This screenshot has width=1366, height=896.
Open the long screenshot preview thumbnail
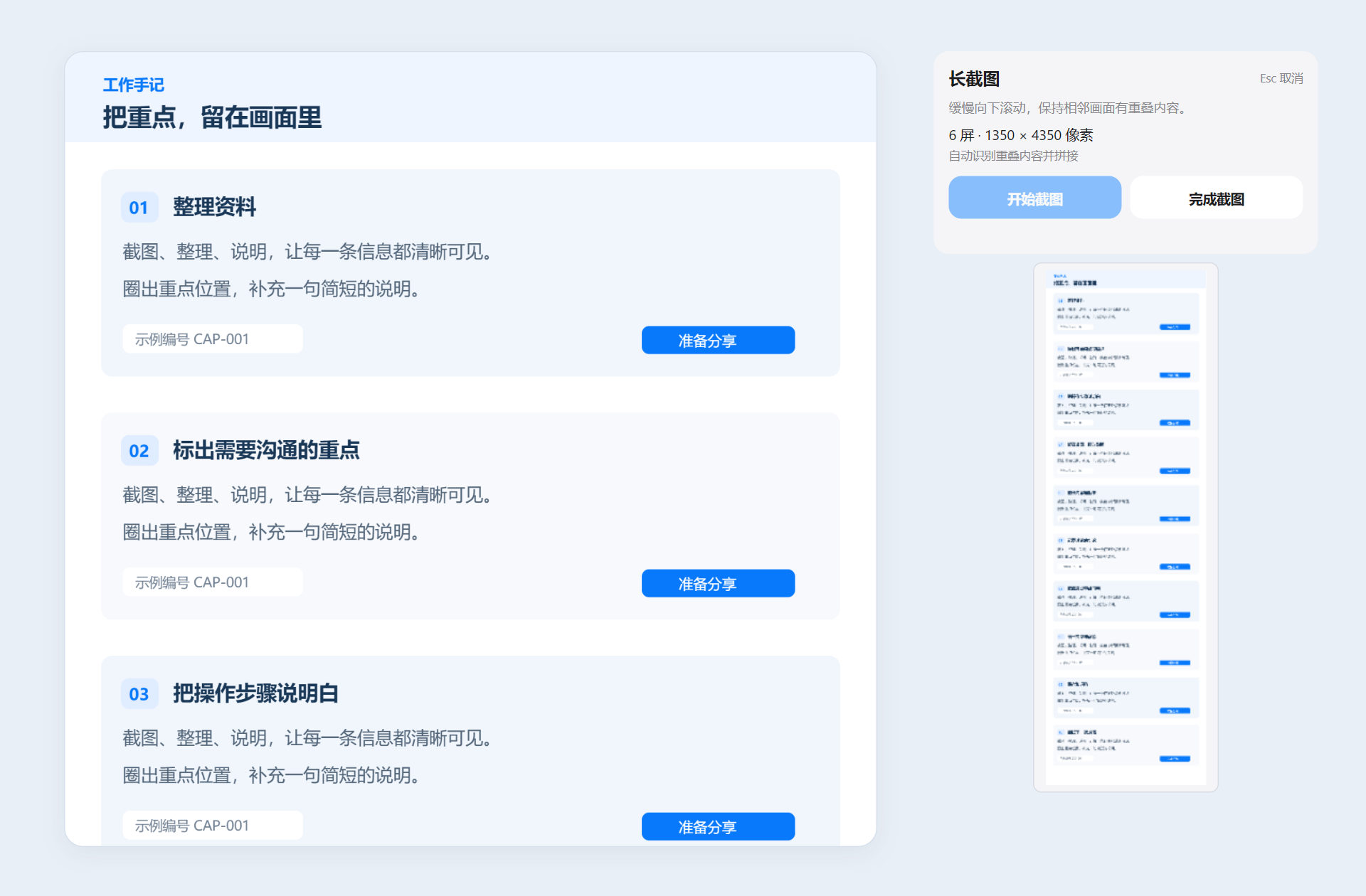tap(1126, 527)
